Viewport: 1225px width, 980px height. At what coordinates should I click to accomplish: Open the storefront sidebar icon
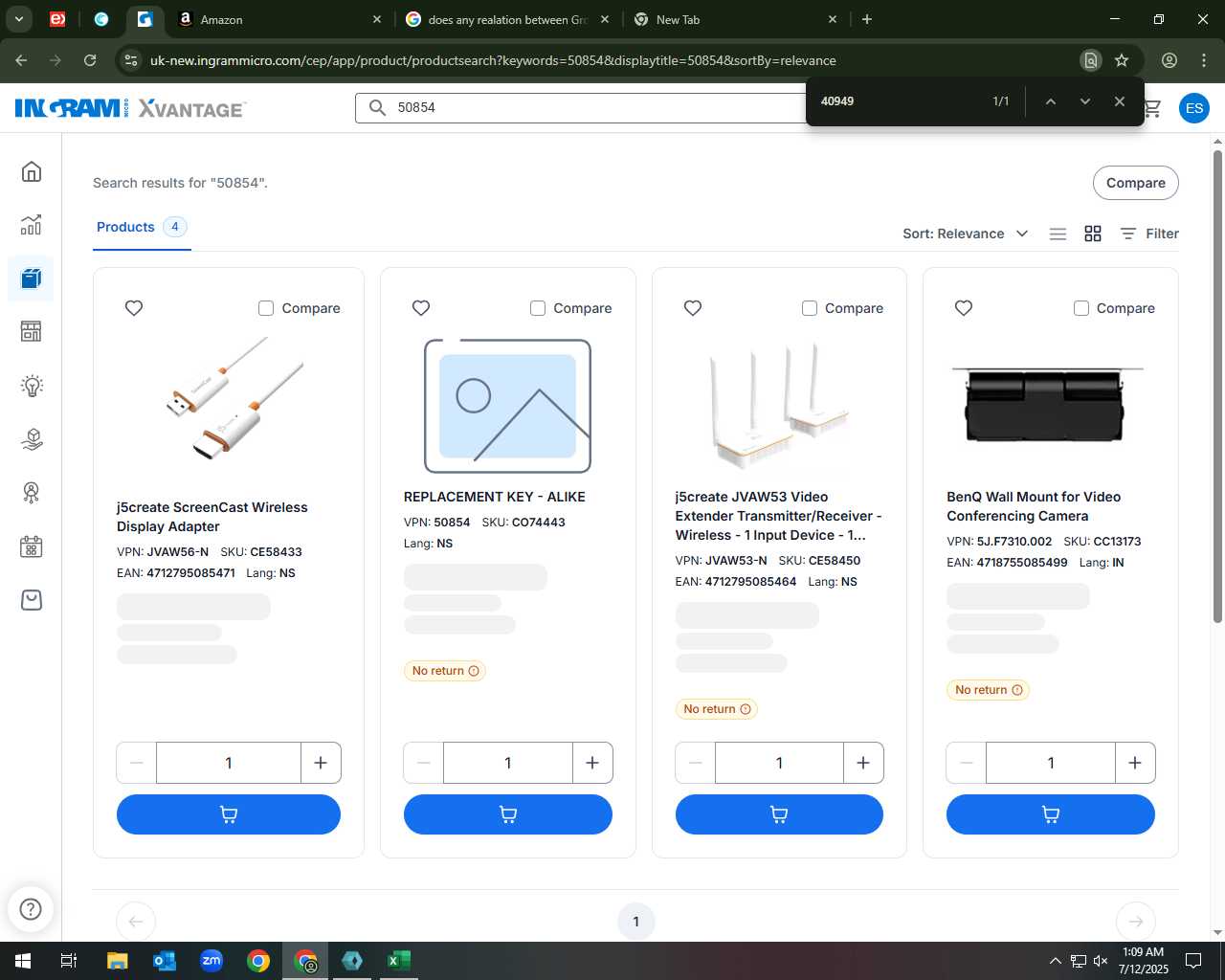click(x=32, y=332)
